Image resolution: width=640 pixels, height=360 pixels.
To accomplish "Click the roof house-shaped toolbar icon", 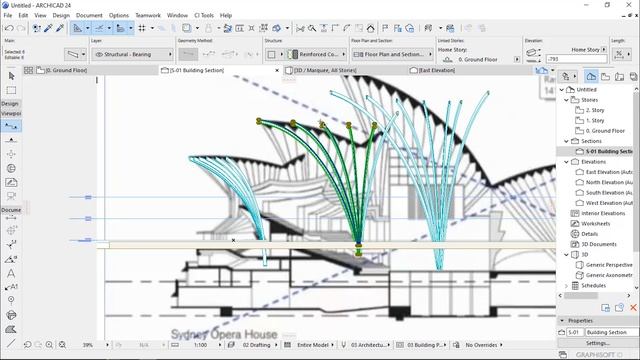I will (x=371, y=28).
